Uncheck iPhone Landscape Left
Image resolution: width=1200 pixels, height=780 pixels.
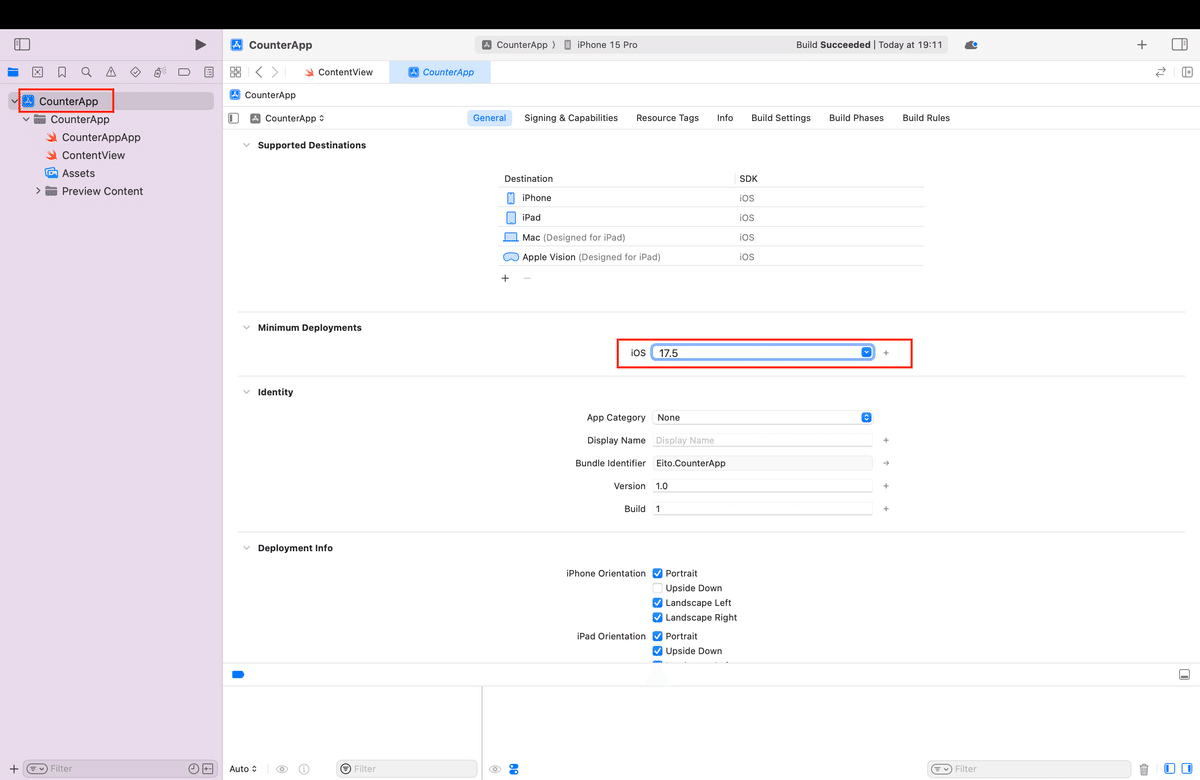658,603
